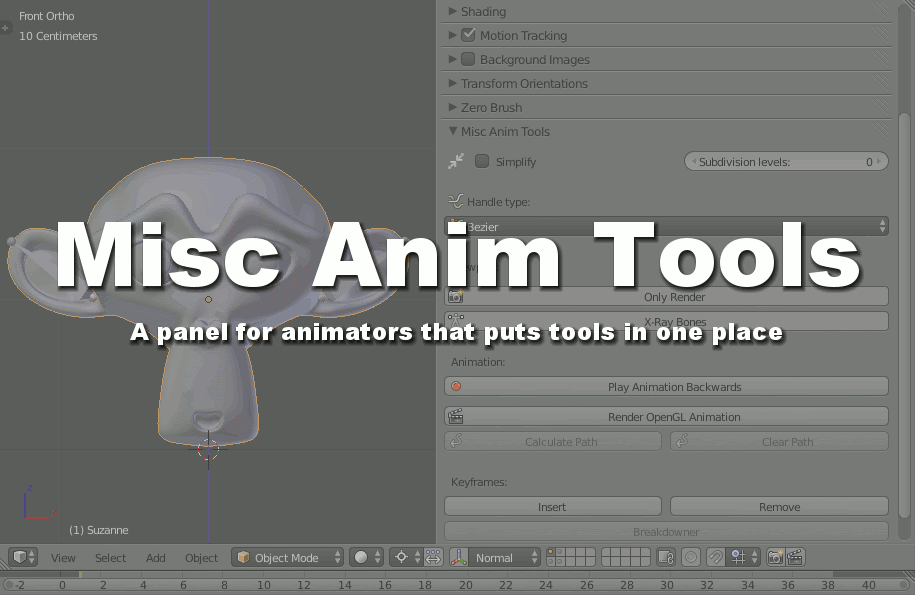Click the Insert keyframe button
The height and width of the screenshot is (595, 915).
click(x=553, y=506)
